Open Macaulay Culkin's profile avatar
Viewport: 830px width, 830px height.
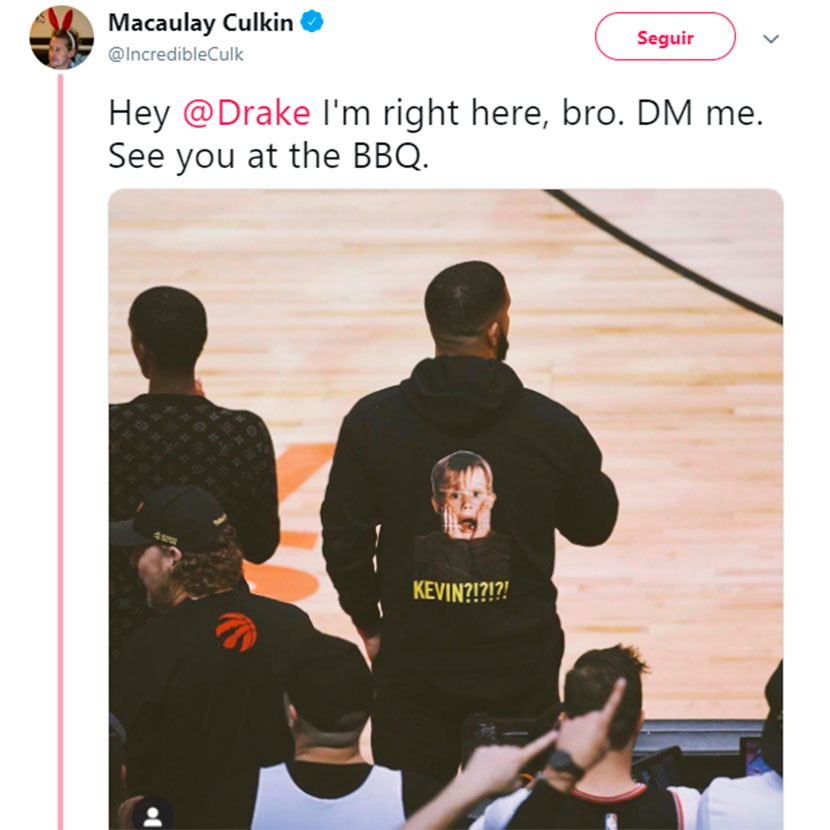point(61,38)
